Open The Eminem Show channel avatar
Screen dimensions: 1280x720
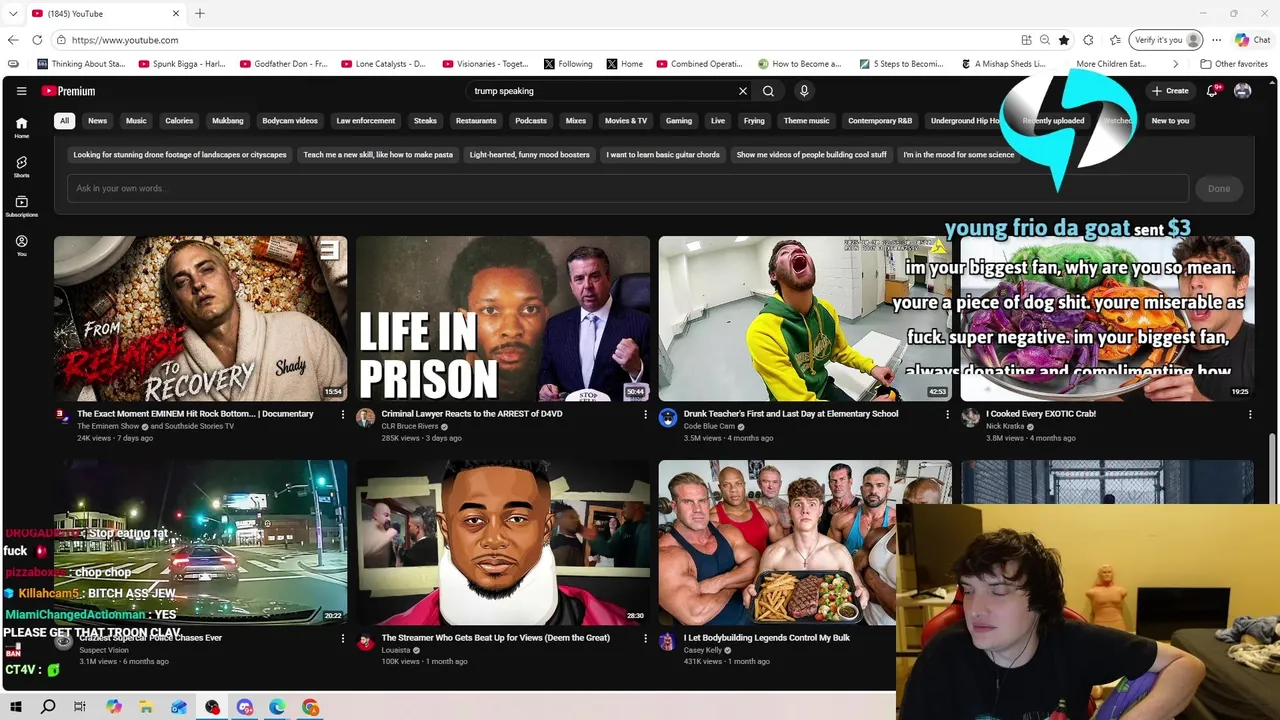pos(63,417)
